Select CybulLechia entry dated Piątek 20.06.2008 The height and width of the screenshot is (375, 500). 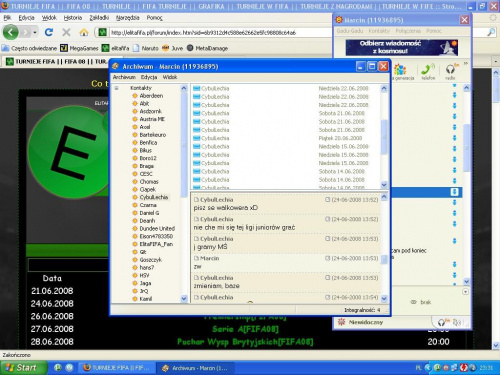[286, 138]
